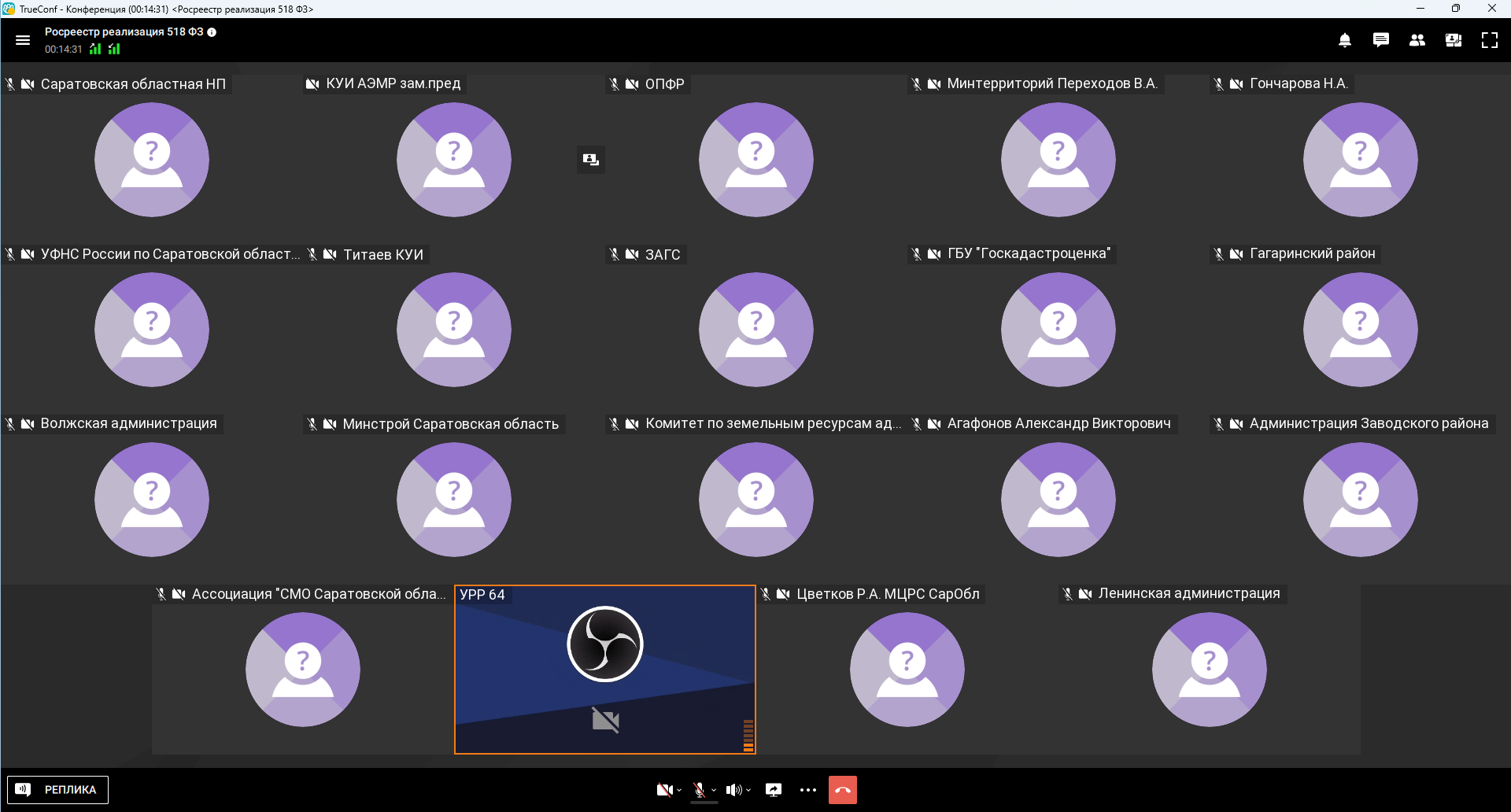Expand the camera device dropdown arrow
This screenshot has height=812, width=1511.
(679, 790)
